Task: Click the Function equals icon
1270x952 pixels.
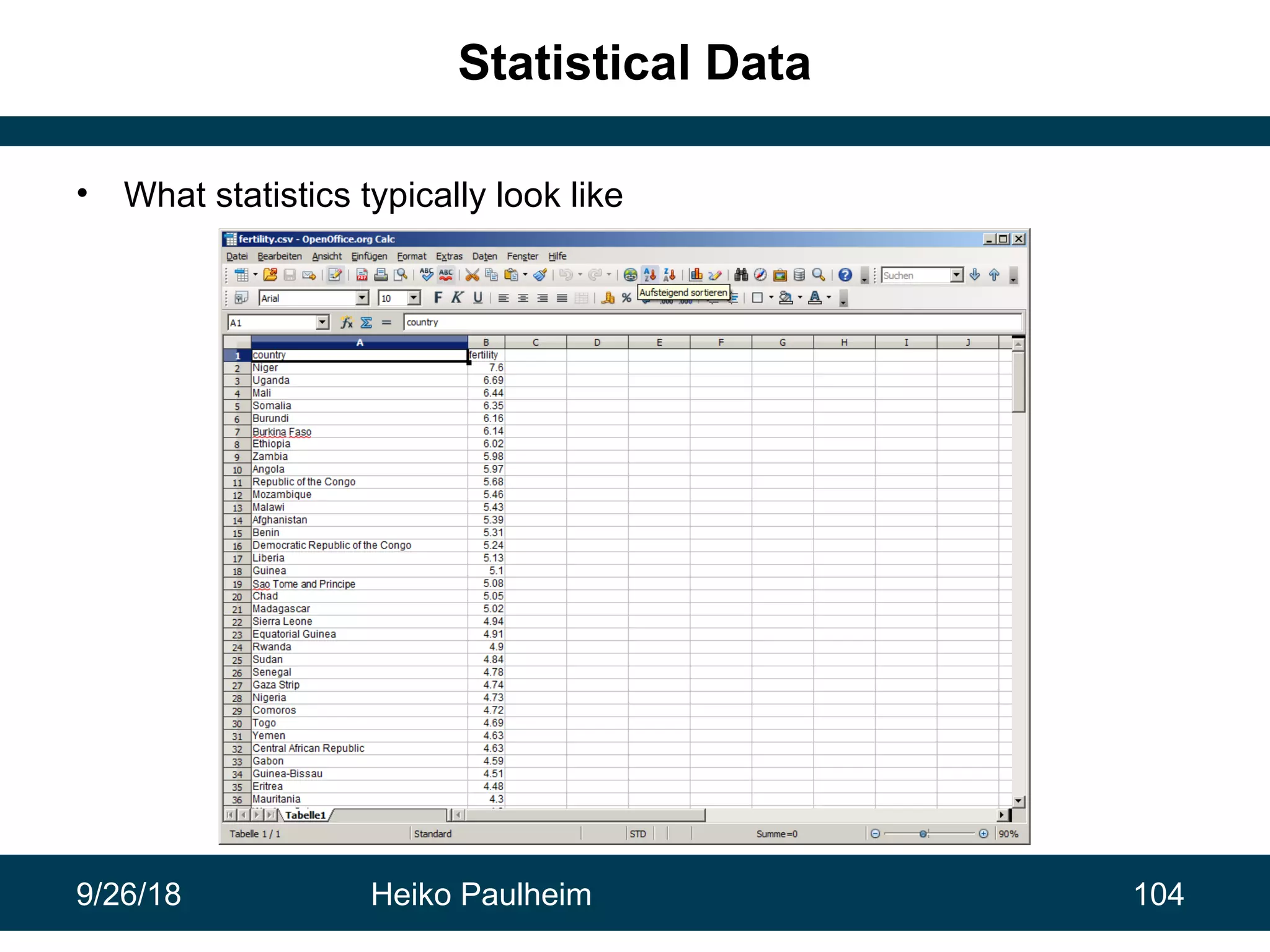Action: [x=386, y=322]
